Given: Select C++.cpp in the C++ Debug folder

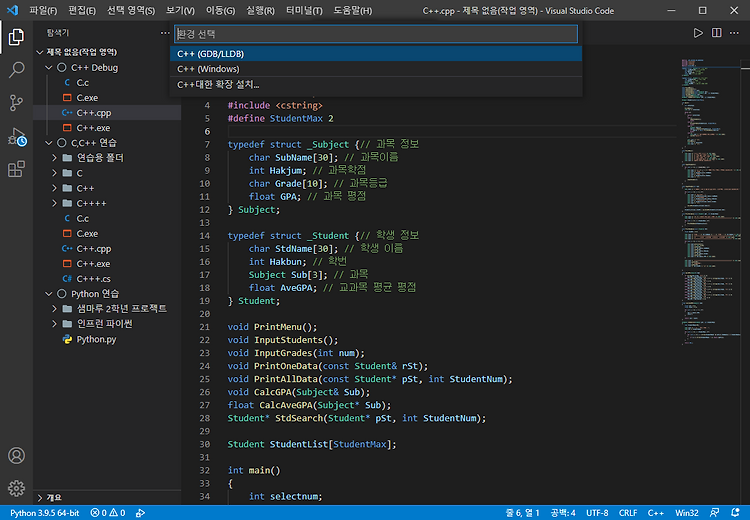Looking at the screenshot, I should tap(107, 113).
